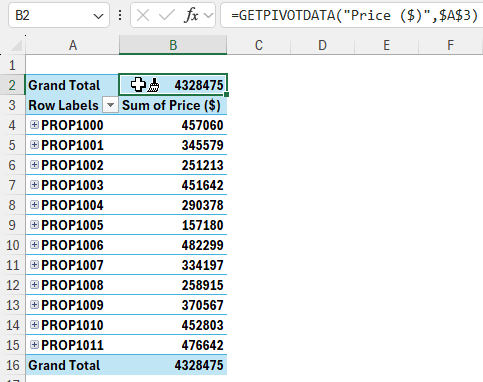Select column F header
This screenshot has height=382, width=483.
450,45
